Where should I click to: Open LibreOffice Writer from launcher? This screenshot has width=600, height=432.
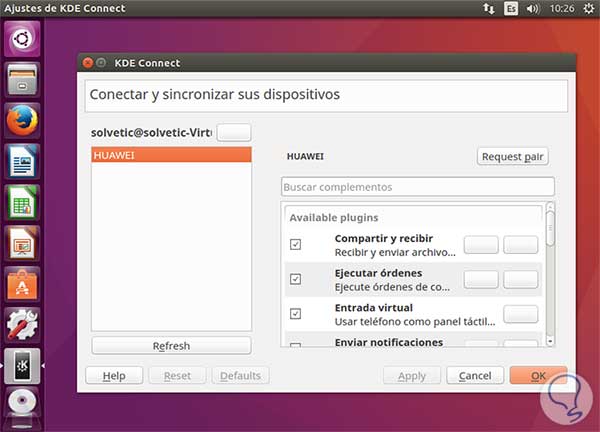22,161
